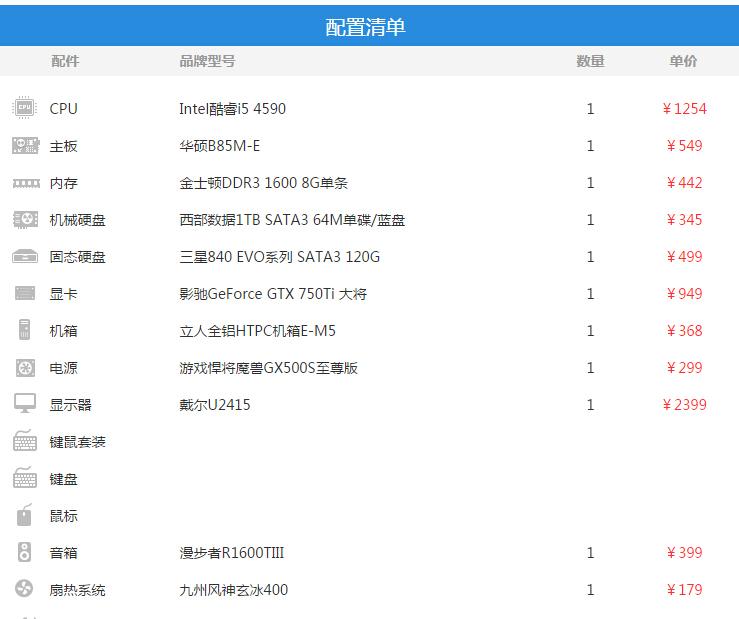Select the empty 键盘 category label
Screen dimensions: 739x619
tap(63, 479)
